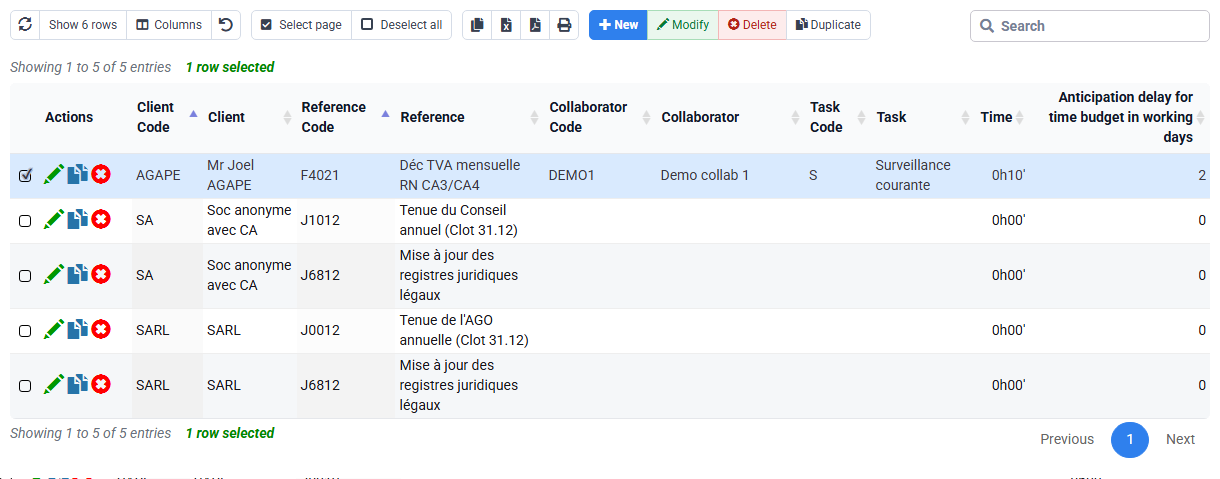Click the Next pagination link
Image resolution: width=1220 pixels, height=479 pixels.
1180,439
